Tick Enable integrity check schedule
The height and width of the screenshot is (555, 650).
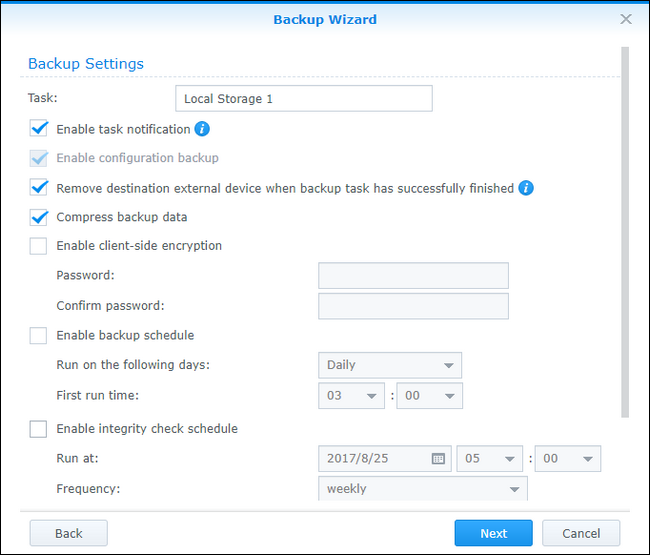(x=39, y=429)
